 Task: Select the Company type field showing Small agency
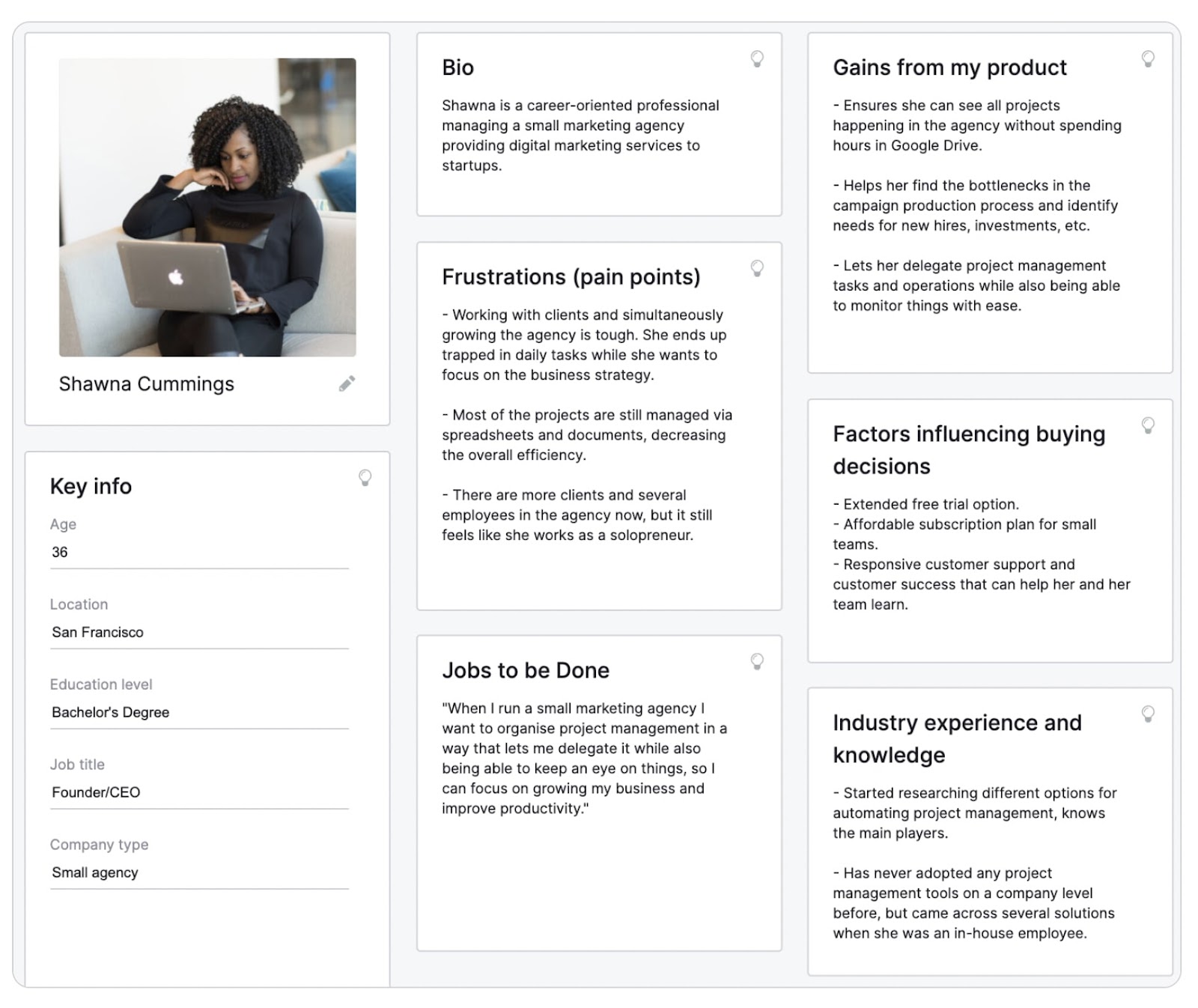[198, 872]
